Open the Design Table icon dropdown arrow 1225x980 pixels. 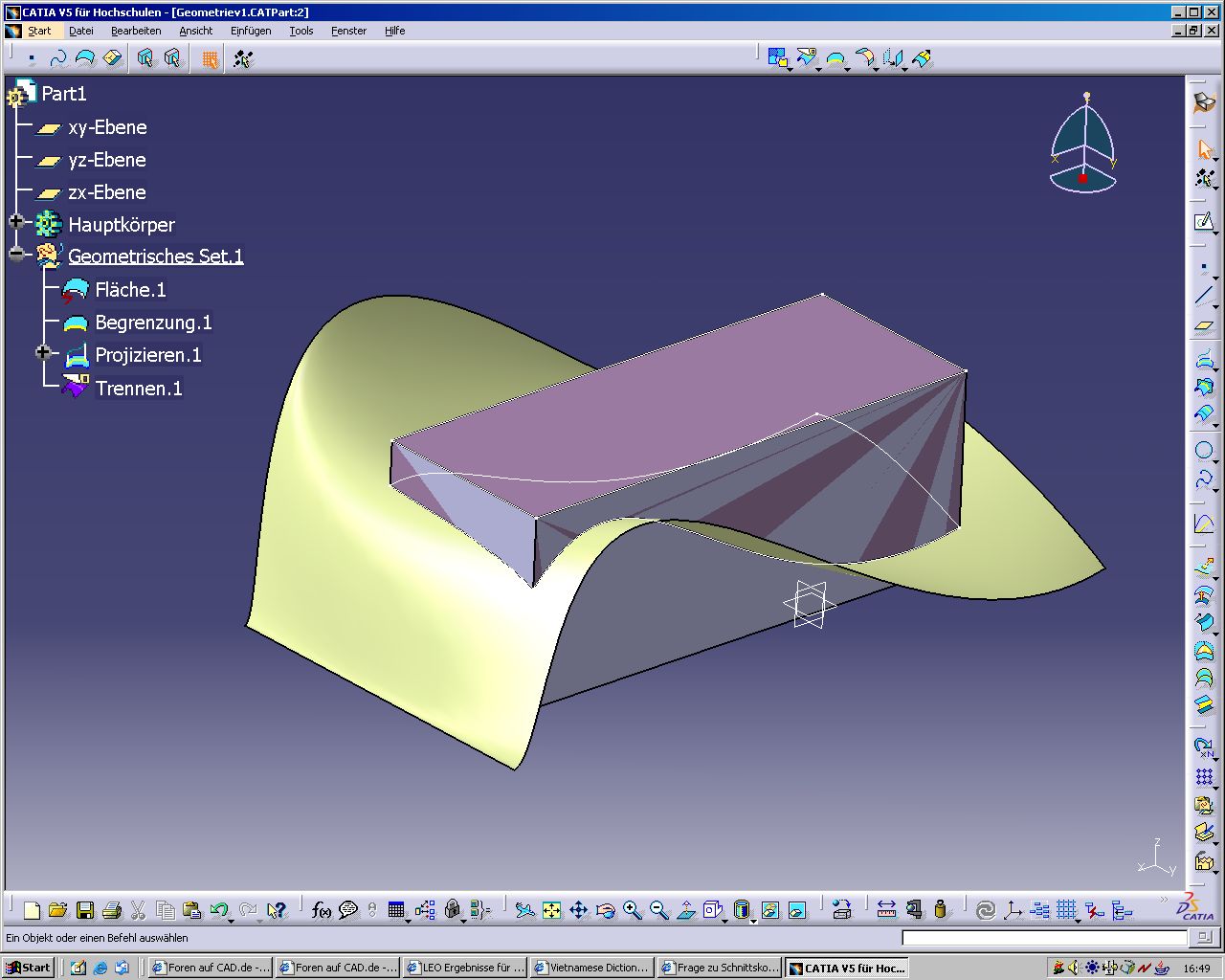click(x=409, y=920)
